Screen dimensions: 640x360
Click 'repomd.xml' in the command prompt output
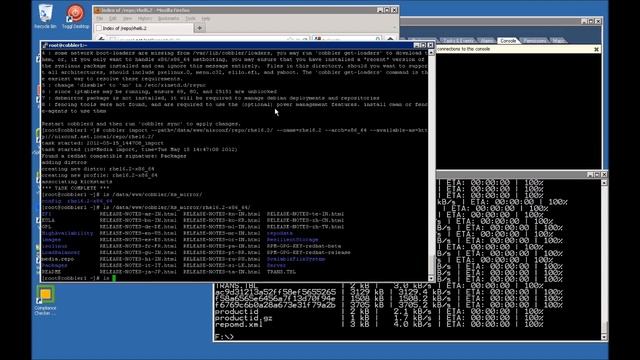pyautogui.click(x=239, y=324)
